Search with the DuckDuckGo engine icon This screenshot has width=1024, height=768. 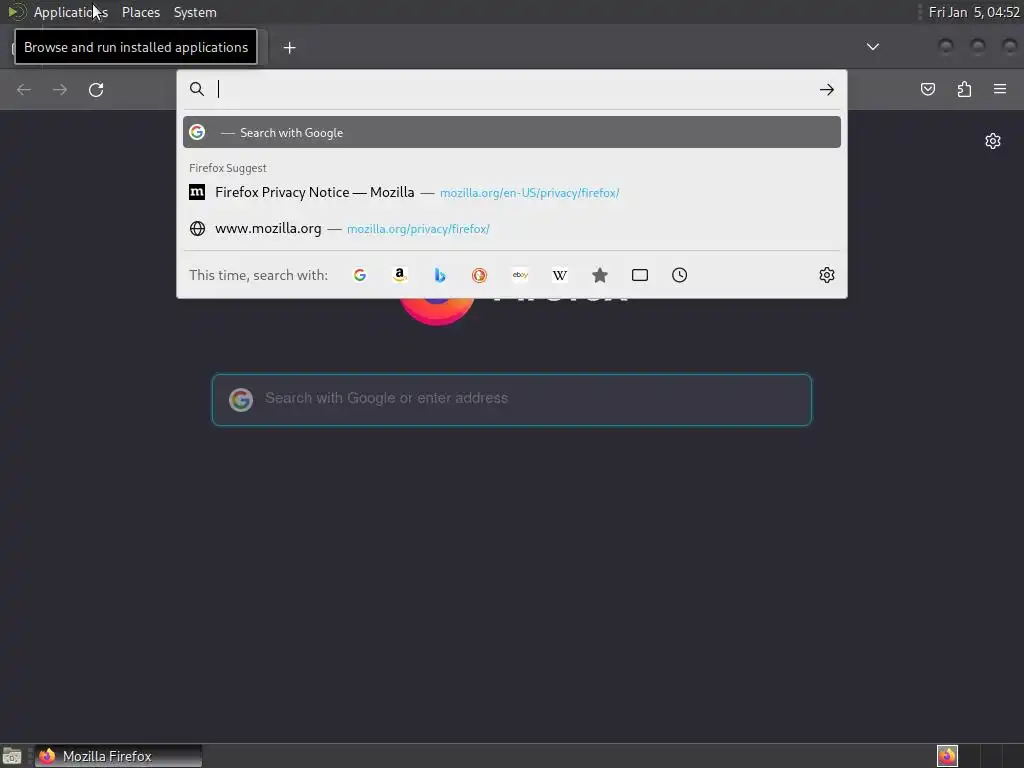pyautogui.click(x=479, y=275)
